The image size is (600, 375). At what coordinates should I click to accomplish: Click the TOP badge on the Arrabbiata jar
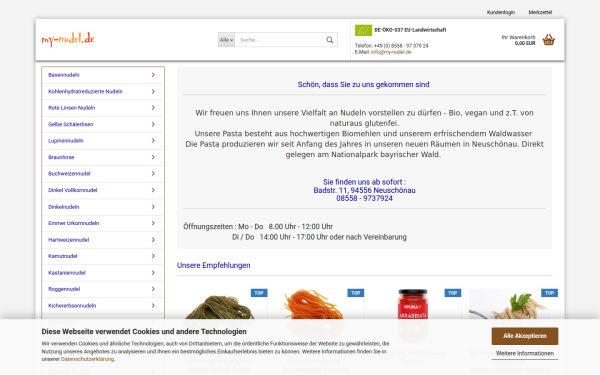453,293
